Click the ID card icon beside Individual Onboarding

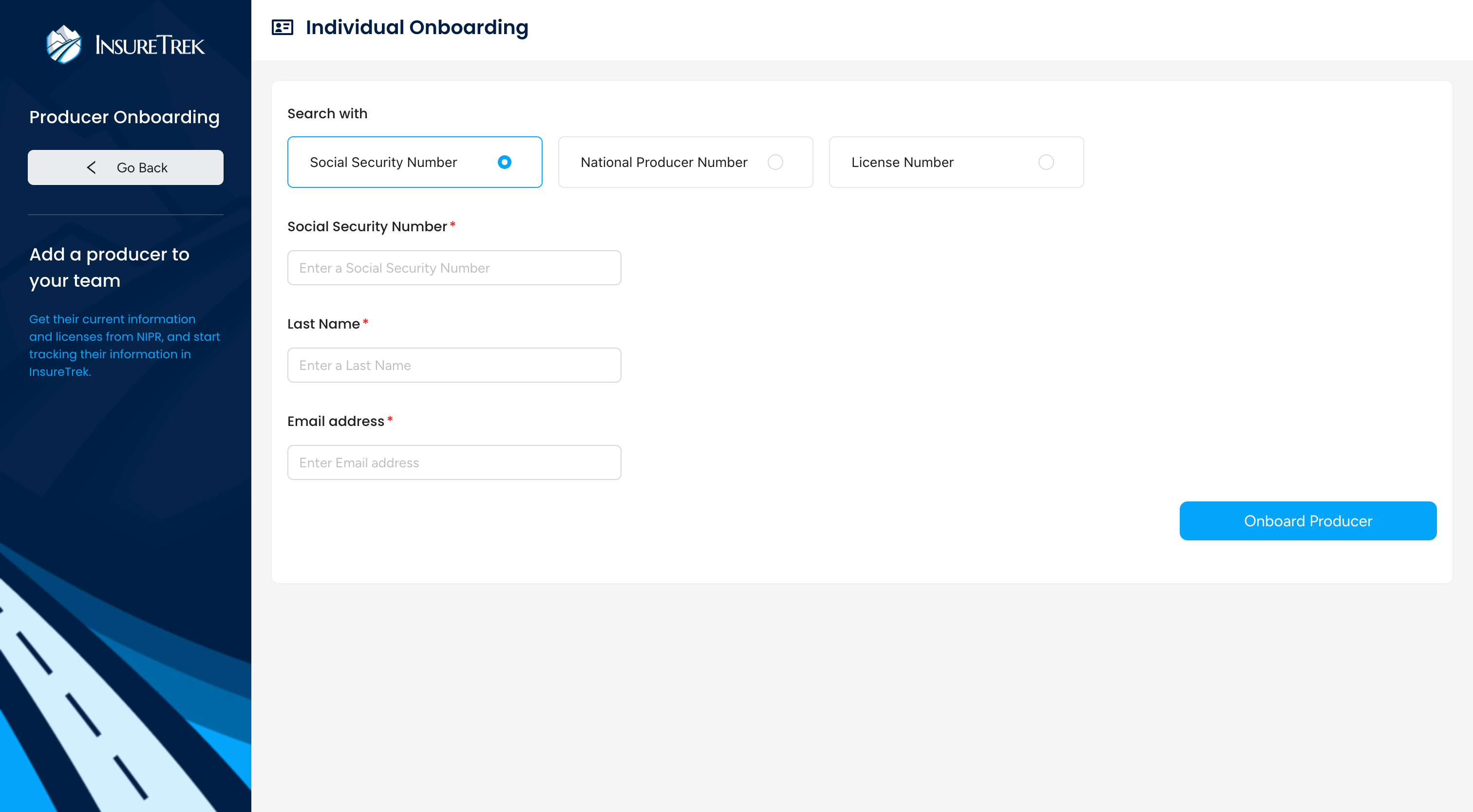pos(282,27)
